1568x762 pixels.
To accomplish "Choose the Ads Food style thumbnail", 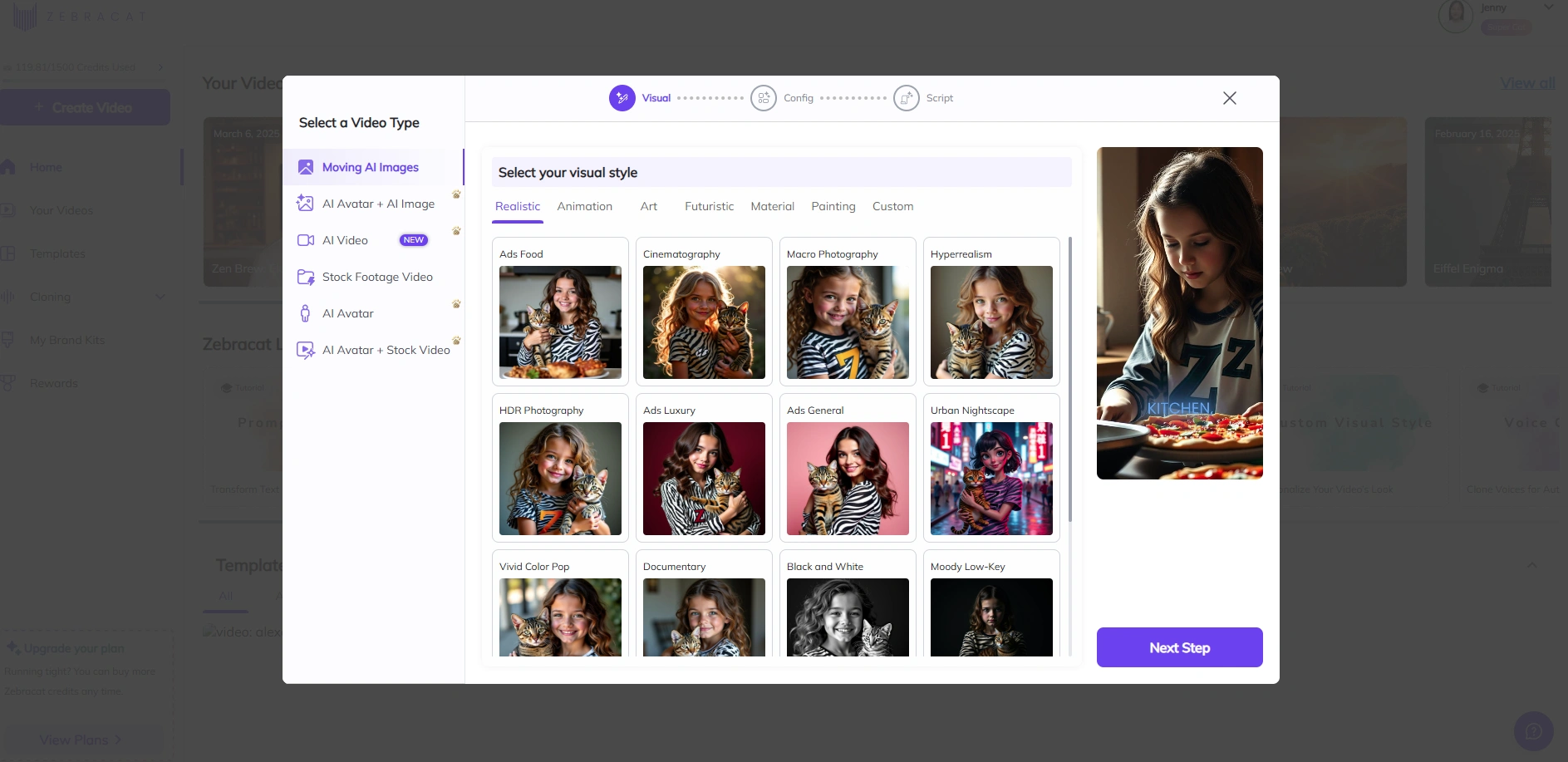I will pos(560,322).
